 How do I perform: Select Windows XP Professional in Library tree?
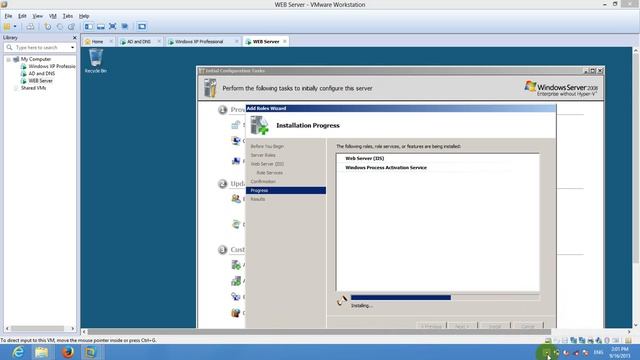click(48, 66)
